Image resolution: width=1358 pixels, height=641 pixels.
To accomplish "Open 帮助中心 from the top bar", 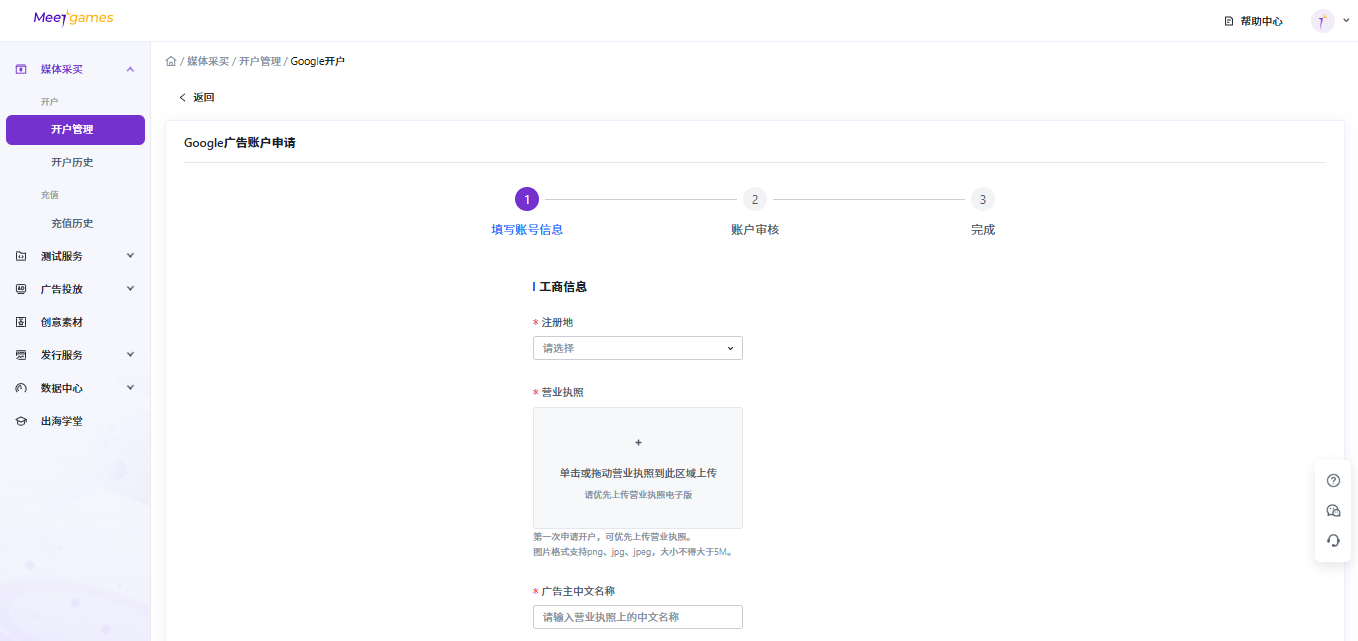I will (1256, 20).
